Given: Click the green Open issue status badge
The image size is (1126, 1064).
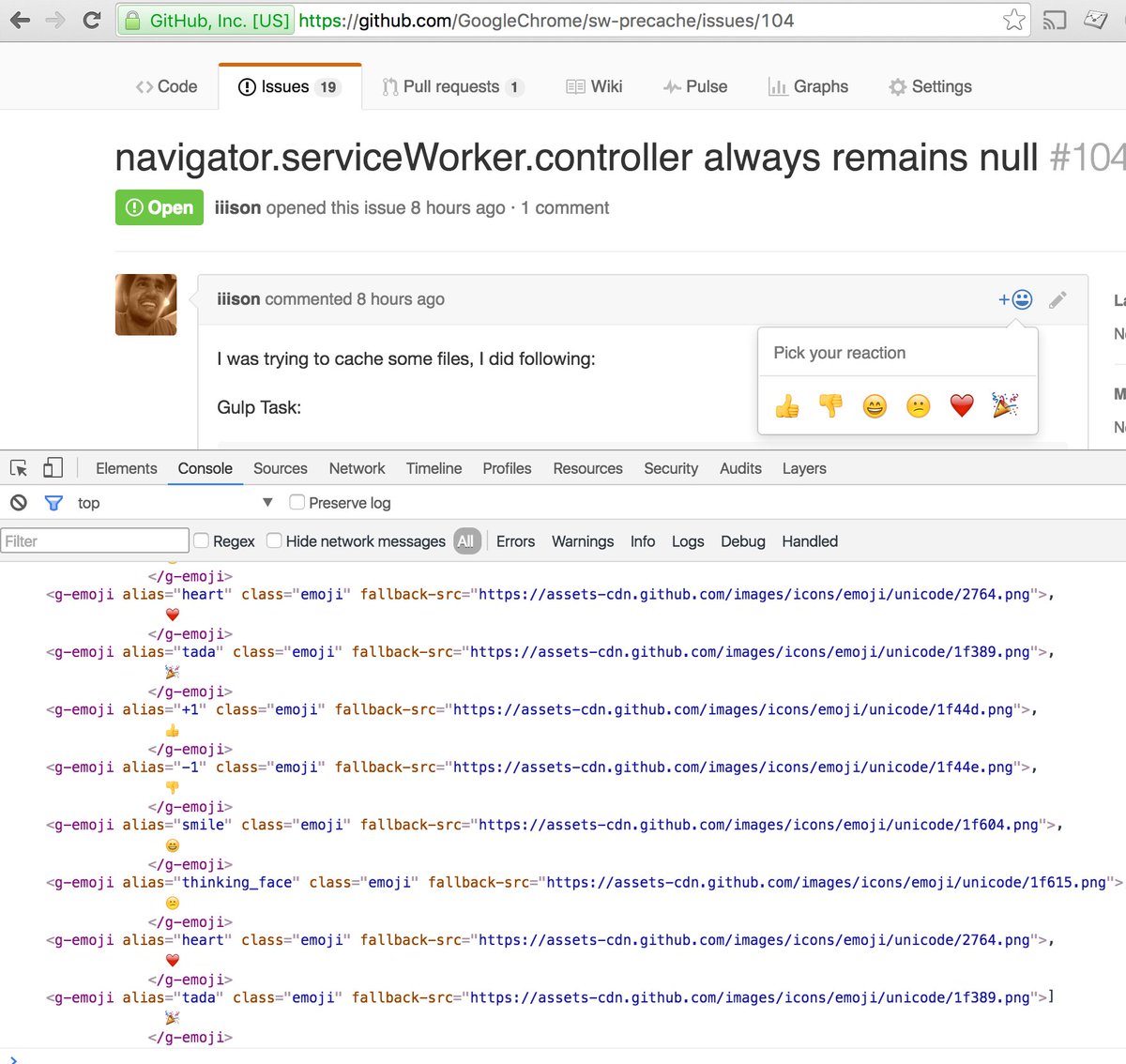Looking at the screenshot, I should tap(160, 207).
